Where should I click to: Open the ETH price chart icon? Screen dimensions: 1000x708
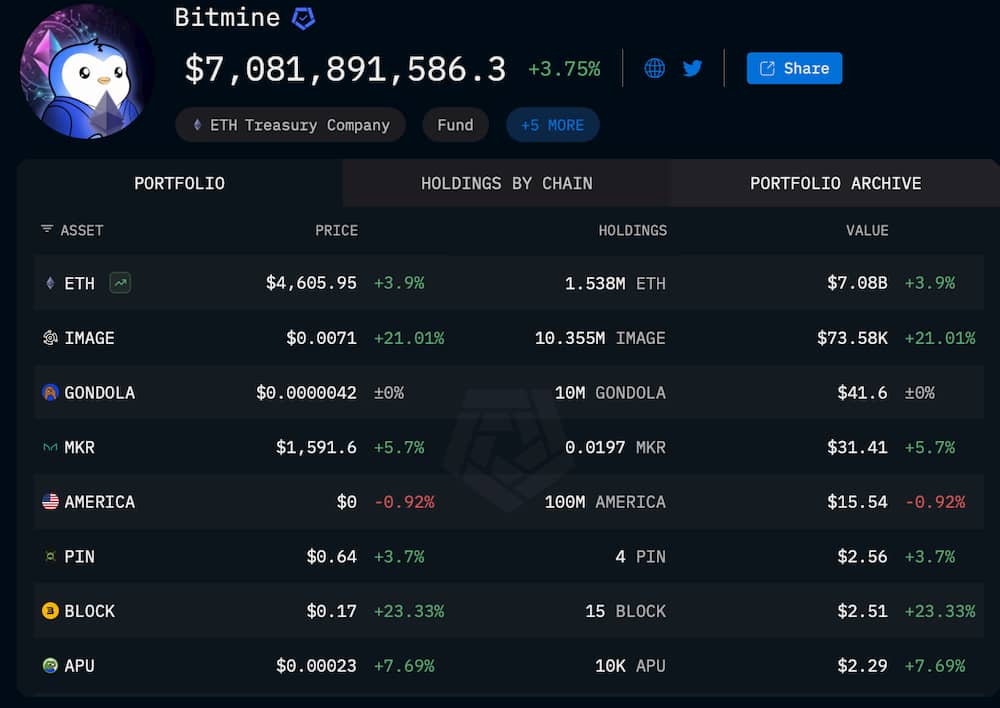pyautogui.click(x=120, y=283)
